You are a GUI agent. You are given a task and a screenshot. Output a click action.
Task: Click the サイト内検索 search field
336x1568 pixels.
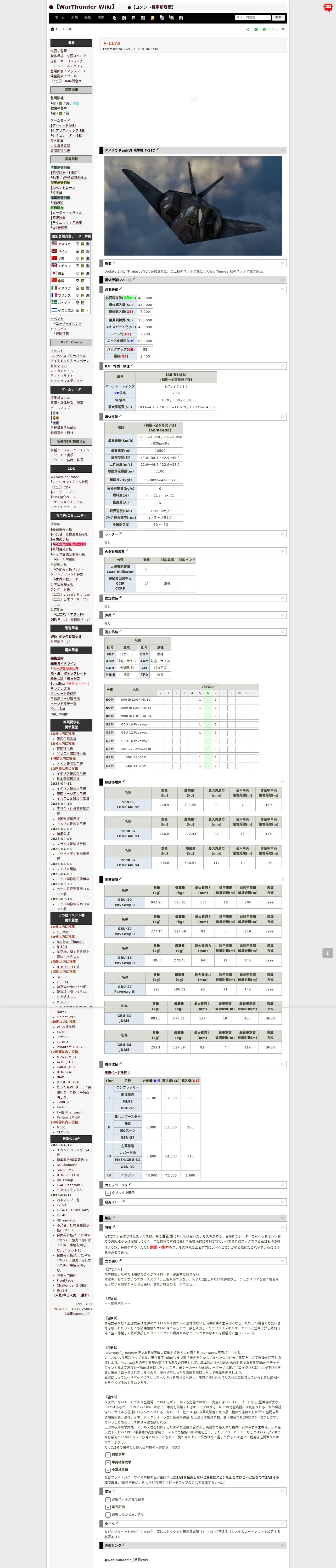253,18
